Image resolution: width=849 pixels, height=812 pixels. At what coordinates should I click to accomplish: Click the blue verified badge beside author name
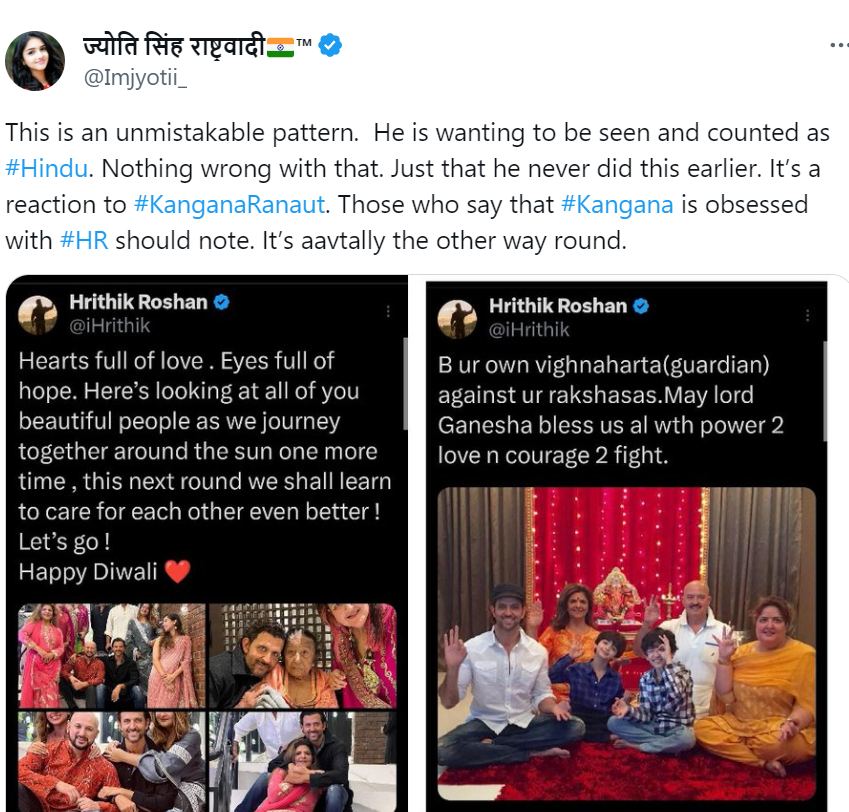(x=331, y=45)
